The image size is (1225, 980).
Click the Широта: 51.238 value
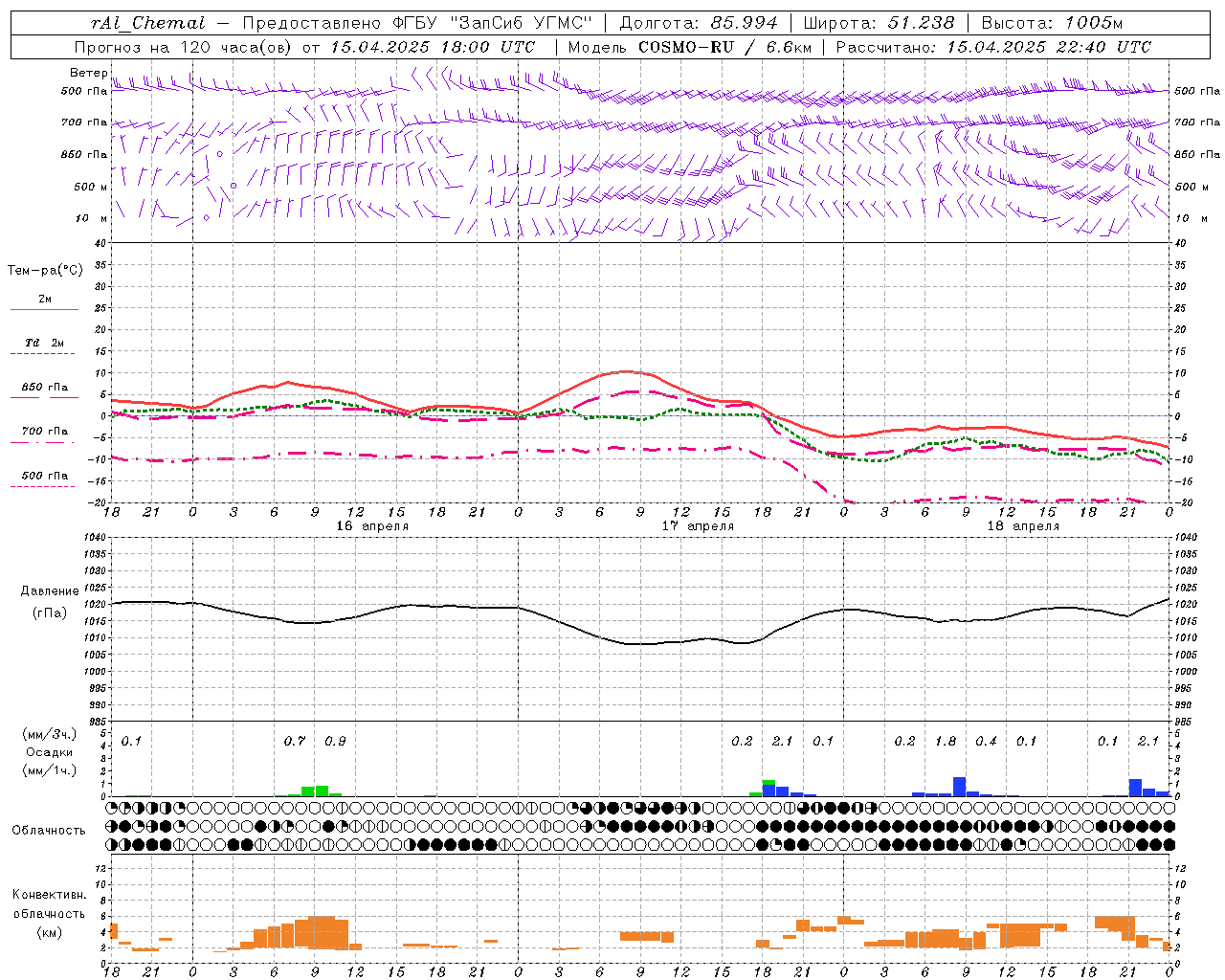coord(880,23)
